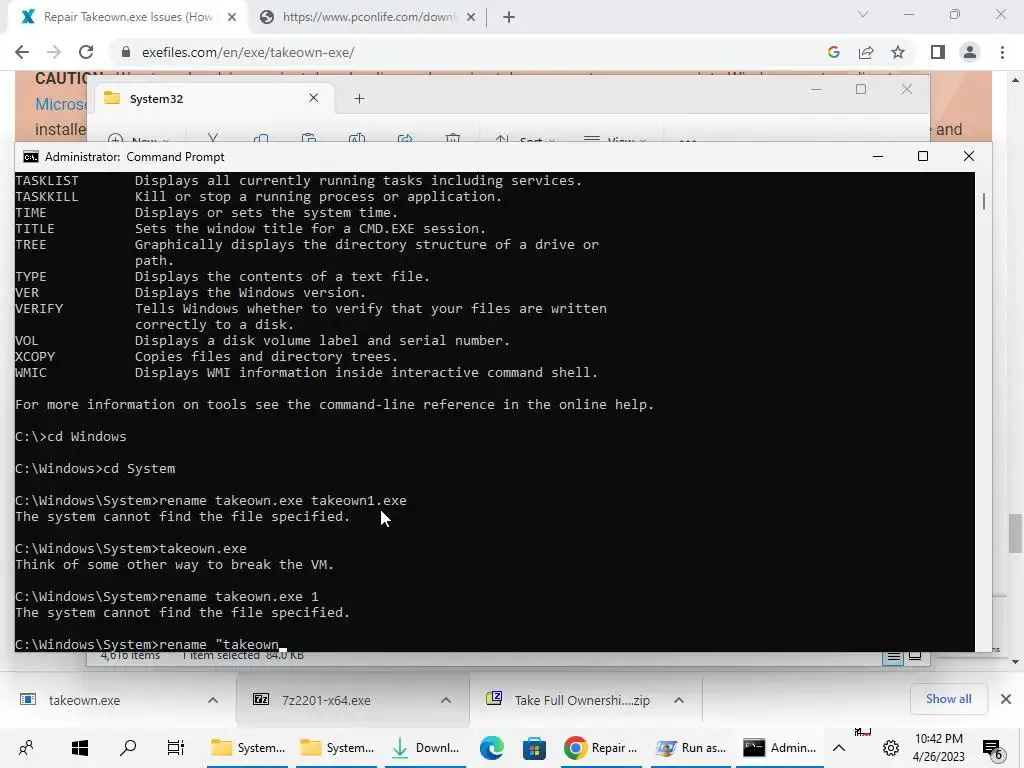1024x768 pixels.
Task: Expand options for Take Full Ownership zip
Action: (x=679, y=700)
